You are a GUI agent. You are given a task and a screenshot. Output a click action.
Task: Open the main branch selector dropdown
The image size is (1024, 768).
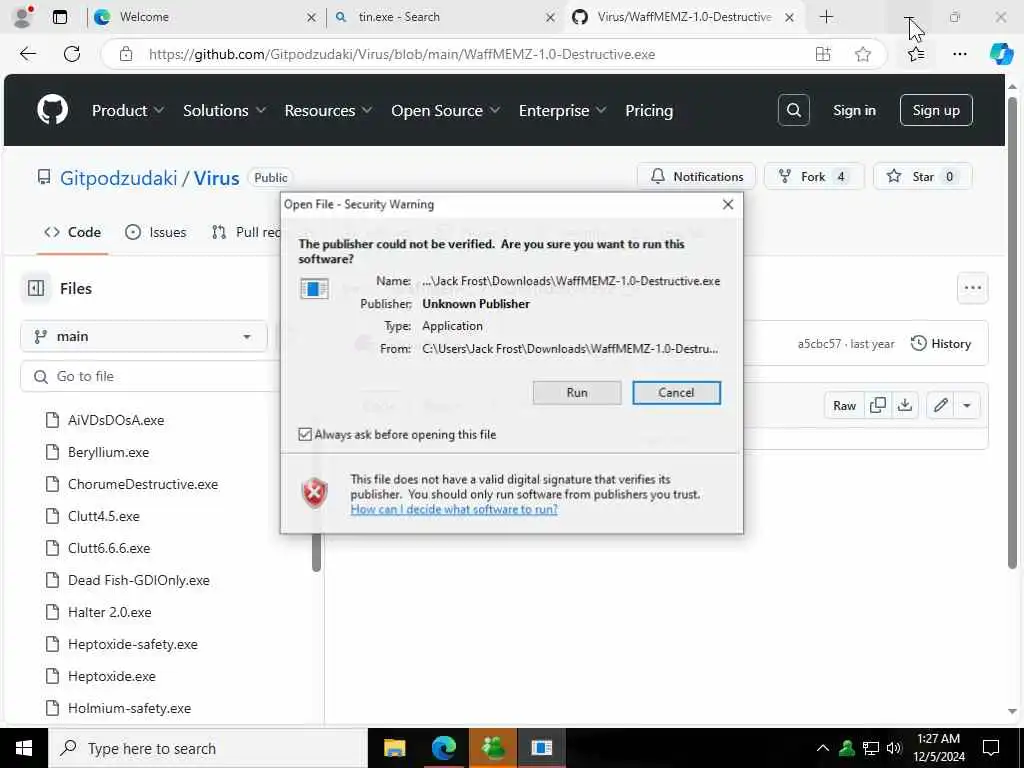pos(144,336)
